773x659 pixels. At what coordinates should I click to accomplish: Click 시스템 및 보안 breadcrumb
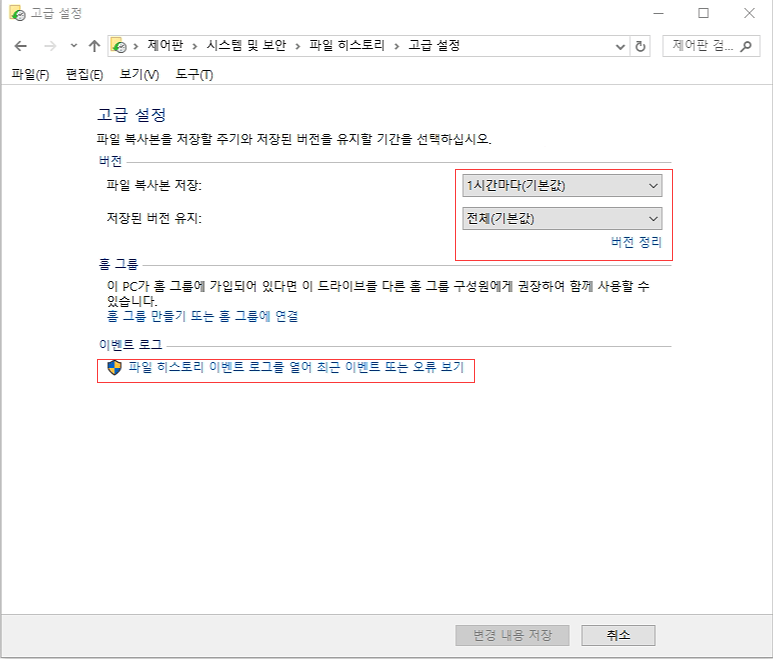[x=246, y=46]
